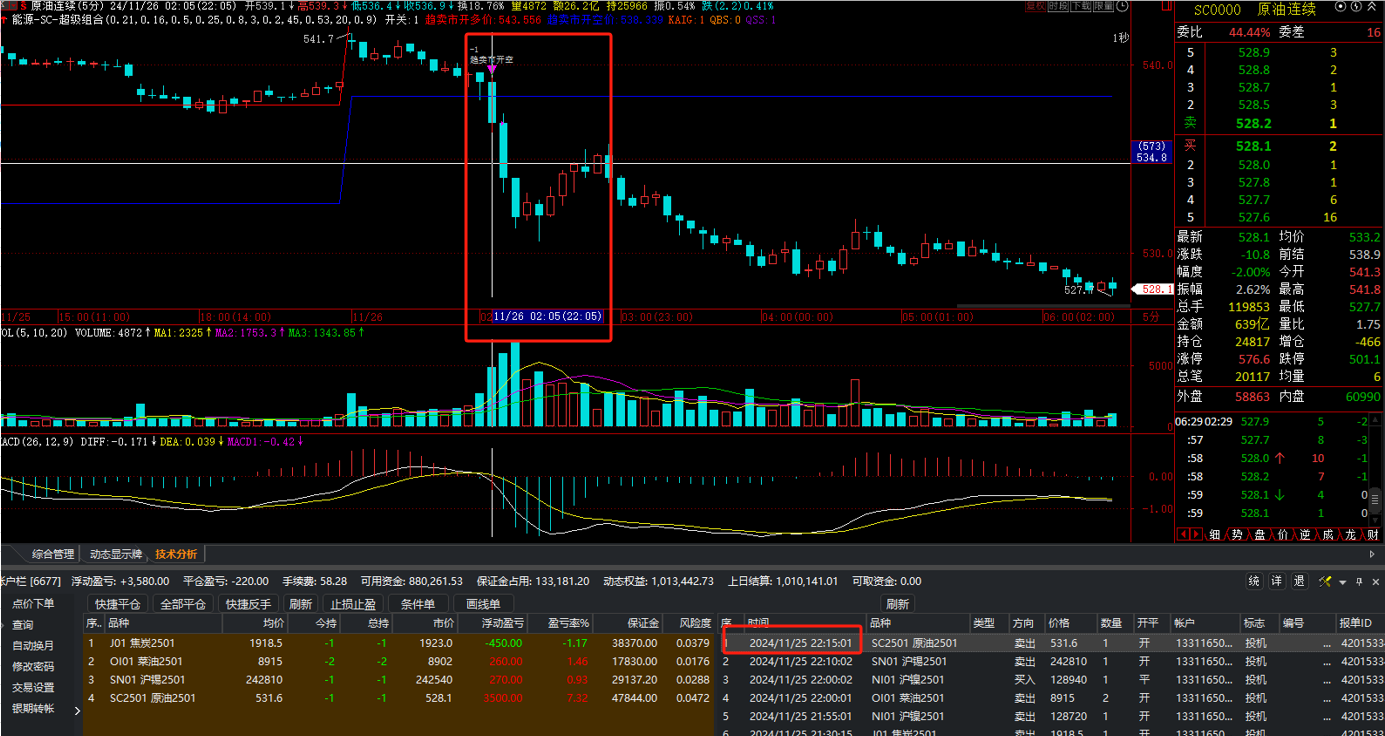The height and width of the screenshot is (736, 1385).
Task: Collapse quote panel with double-up chevron
Action: 1371,6
